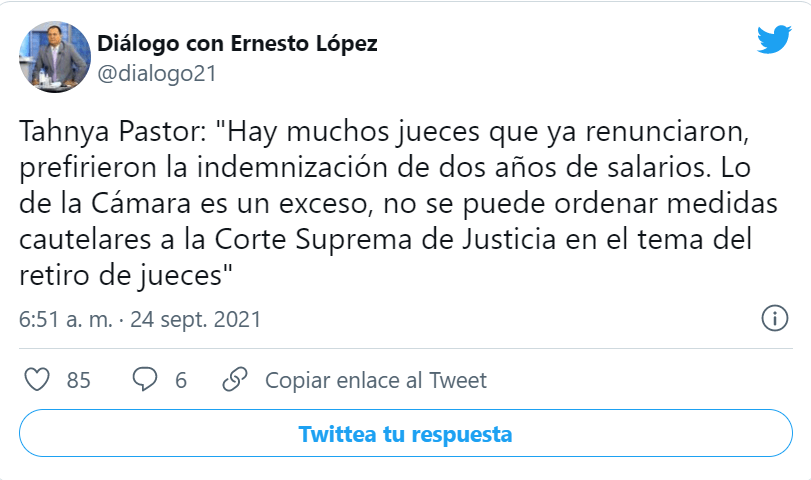The height and width of the screenshot is (480, 811).
Task: Click the 6 replies count
Action: [x=181, y=380]
